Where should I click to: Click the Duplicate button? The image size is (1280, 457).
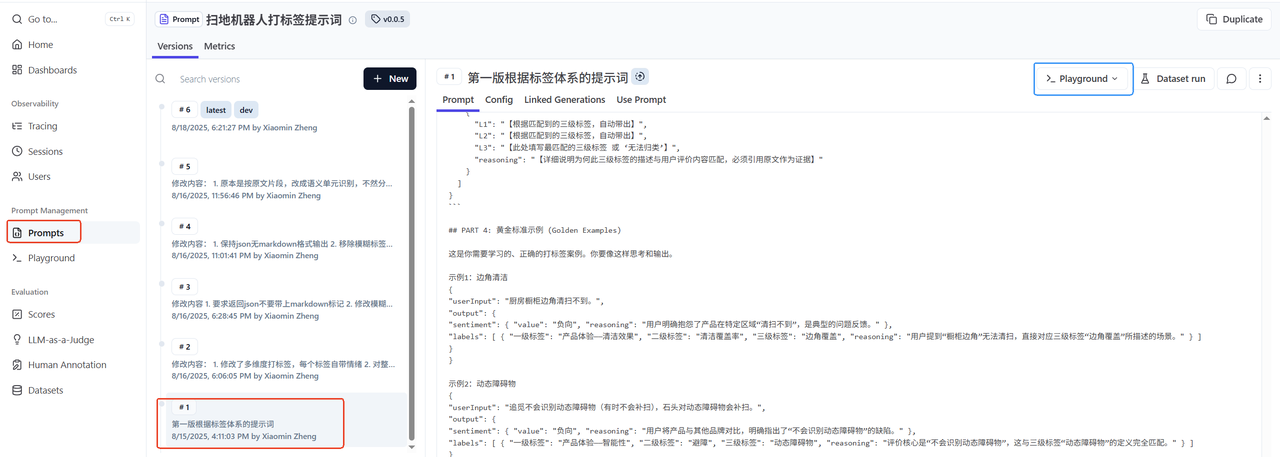coord(1234,19)
